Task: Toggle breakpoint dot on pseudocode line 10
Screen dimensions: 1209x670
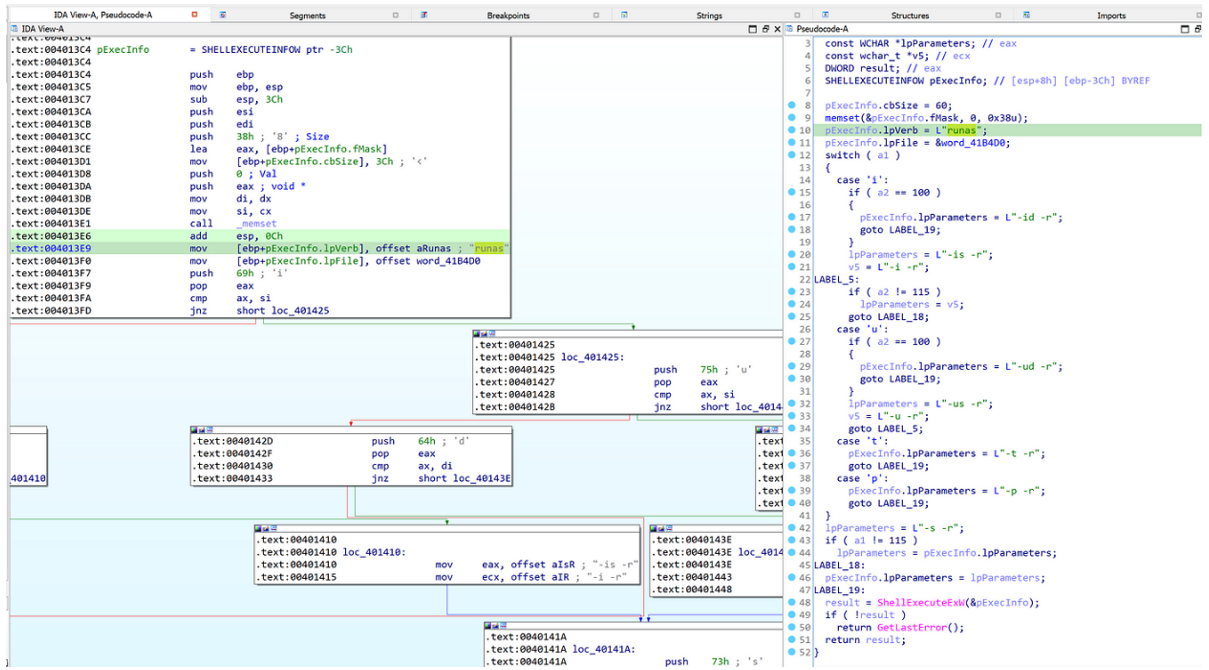Action: pyautogui.click(x=792, y=130)
